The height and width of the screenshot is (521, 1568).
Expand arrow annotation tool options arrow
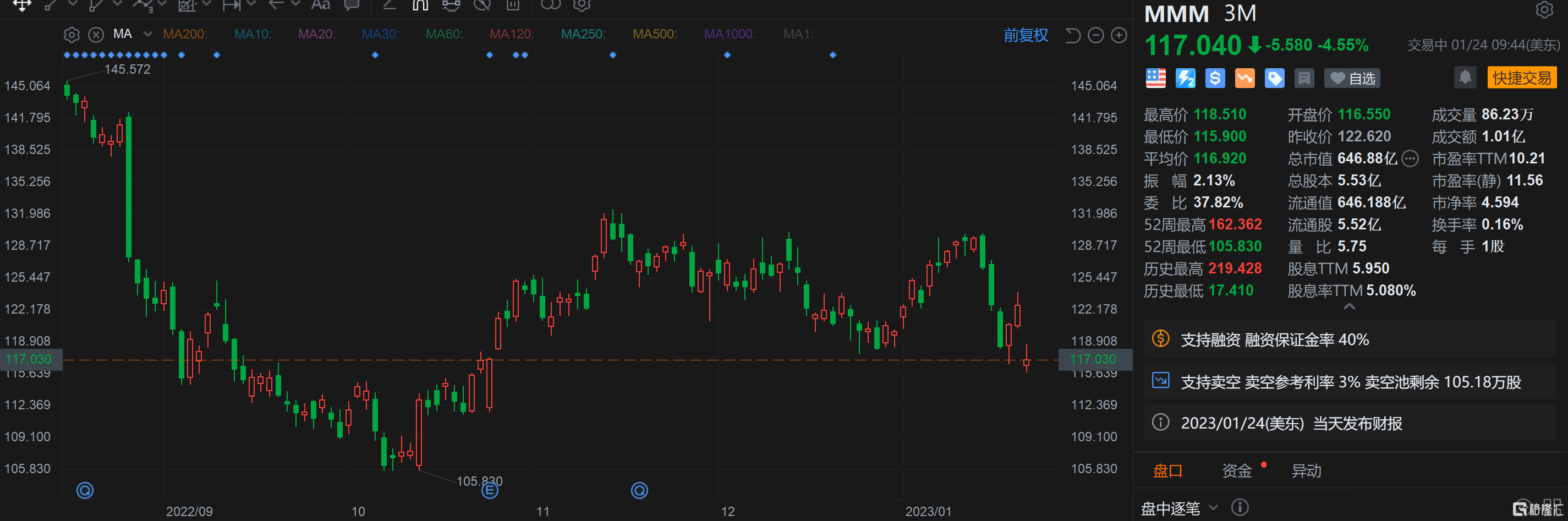pos(296,4)
